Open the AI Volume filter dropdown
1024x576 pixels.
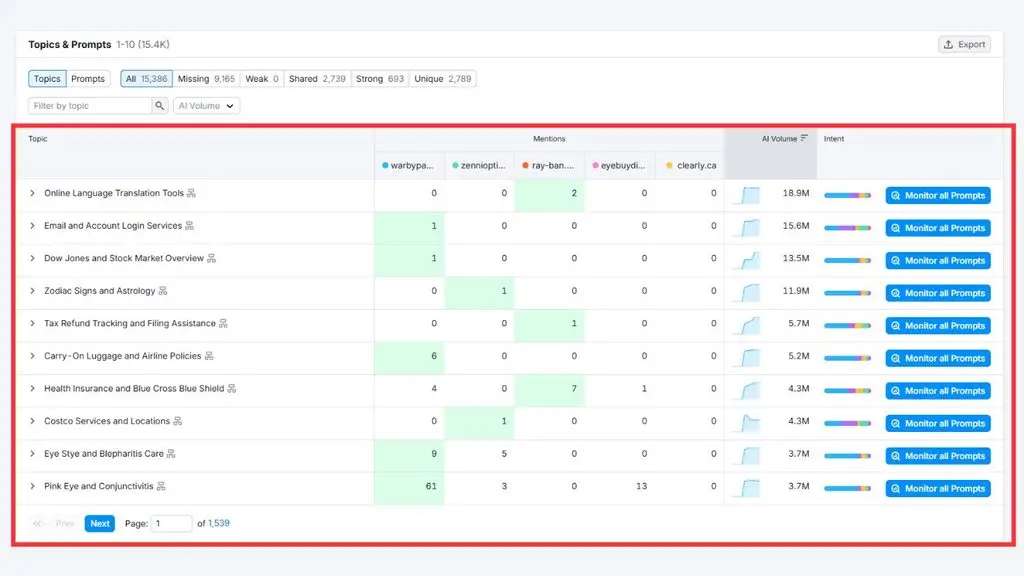(206, 106)
